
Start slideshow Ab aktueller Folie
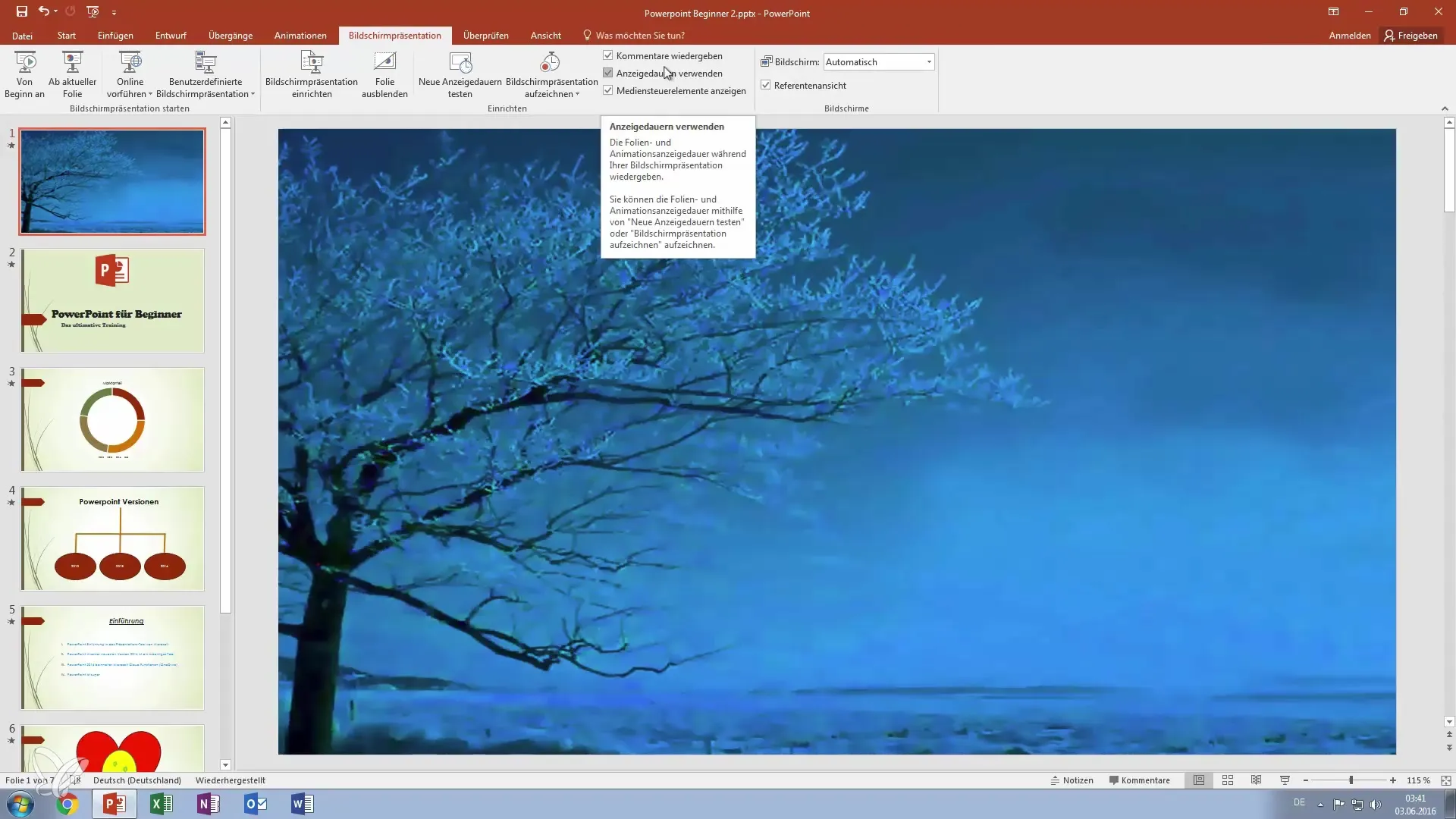[x=72, y=74]
